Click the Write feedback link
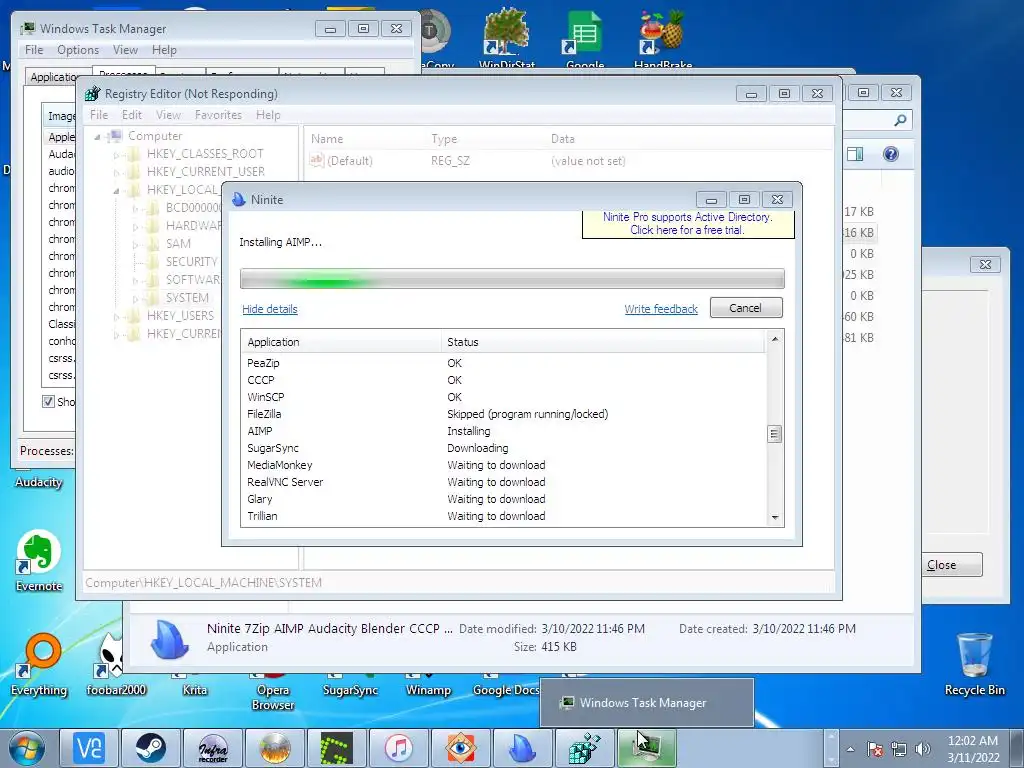This screenshot has height=768, width=1024. tap(661, 309)
